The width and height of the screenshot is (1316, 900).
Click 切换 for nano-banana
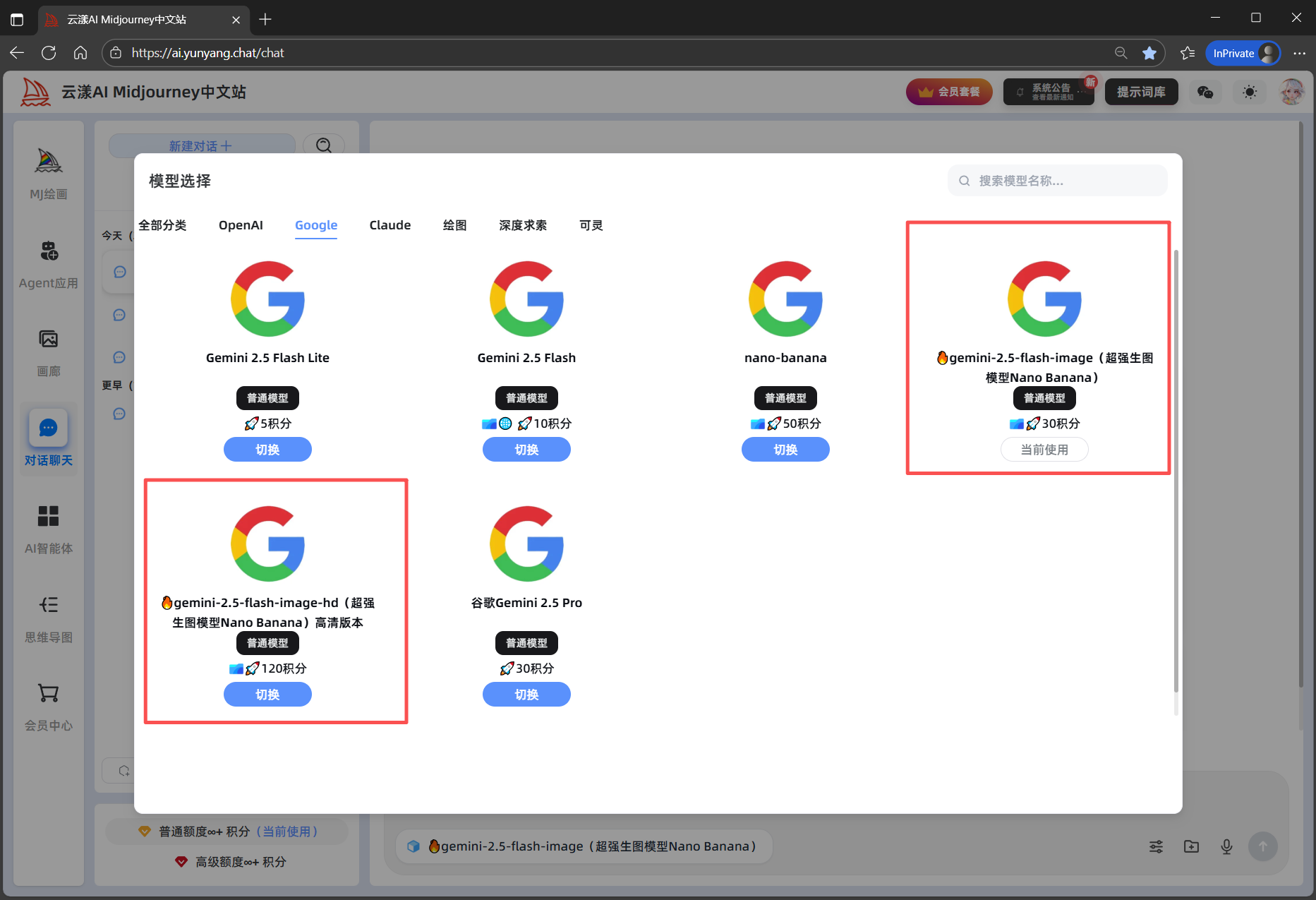coord(785,450)
